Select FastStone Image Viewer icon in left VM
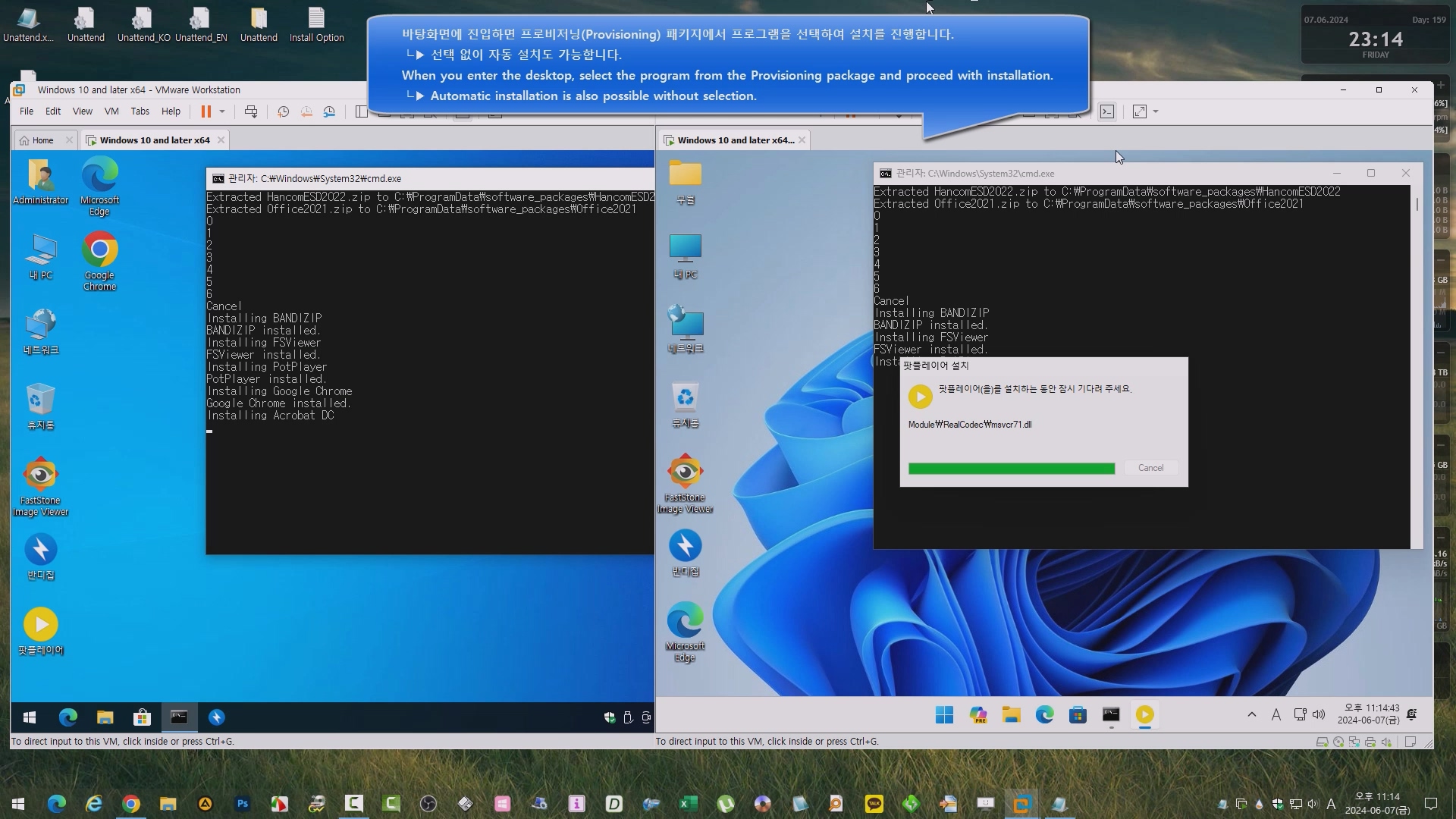This screenshot has height=819, width=1456. click(x=41, y=487)
